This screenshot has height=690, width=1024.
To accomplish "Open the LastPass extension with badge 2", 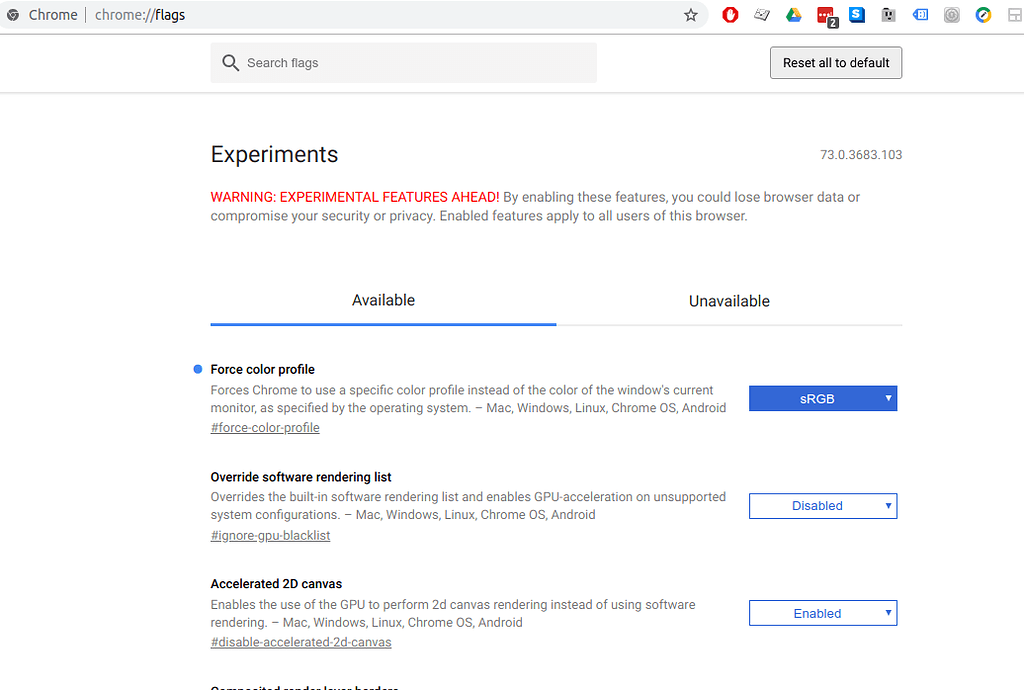I will click(x=827, y=16).
